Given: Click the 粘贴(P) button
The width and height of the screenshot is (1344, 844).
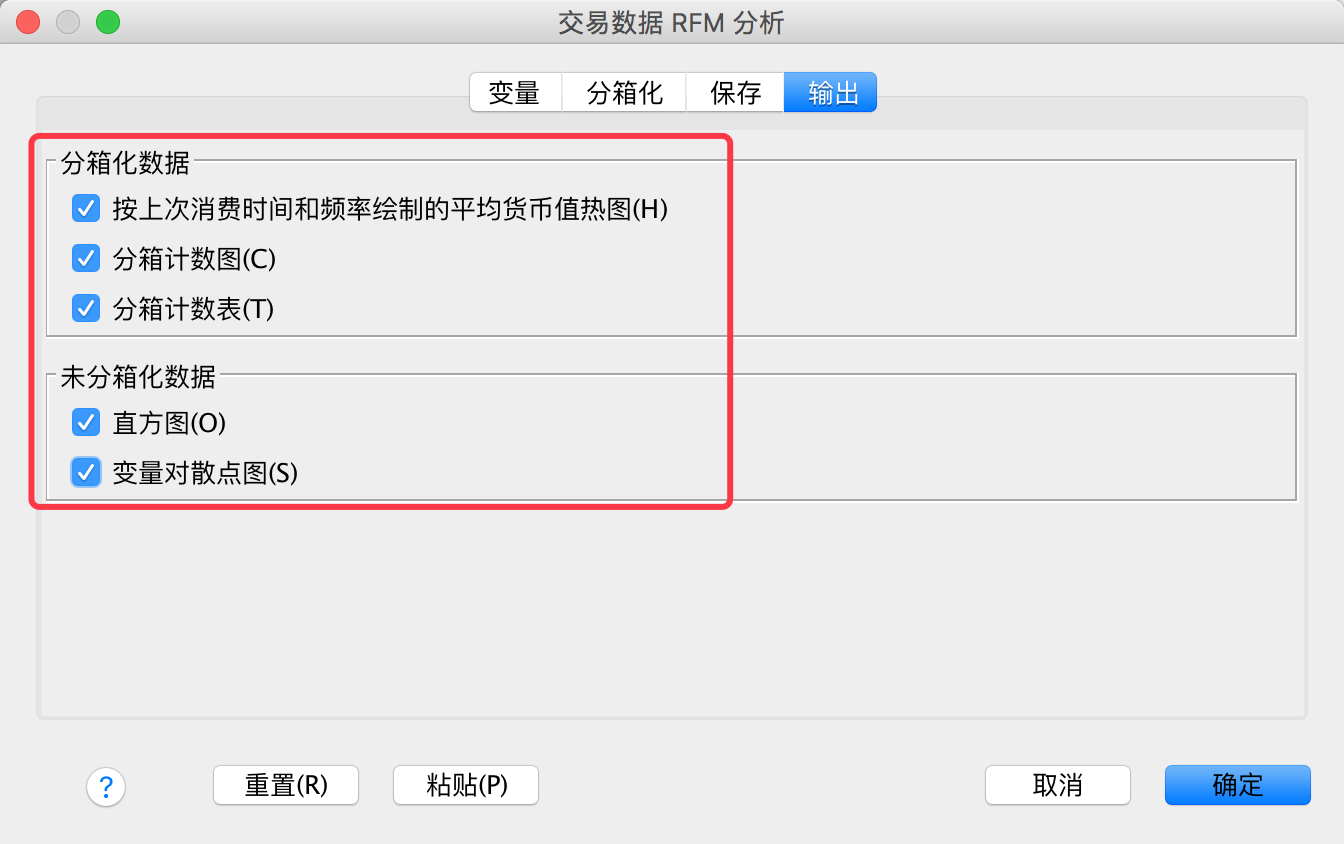Looking at the screenshot, I should [466, 785].
